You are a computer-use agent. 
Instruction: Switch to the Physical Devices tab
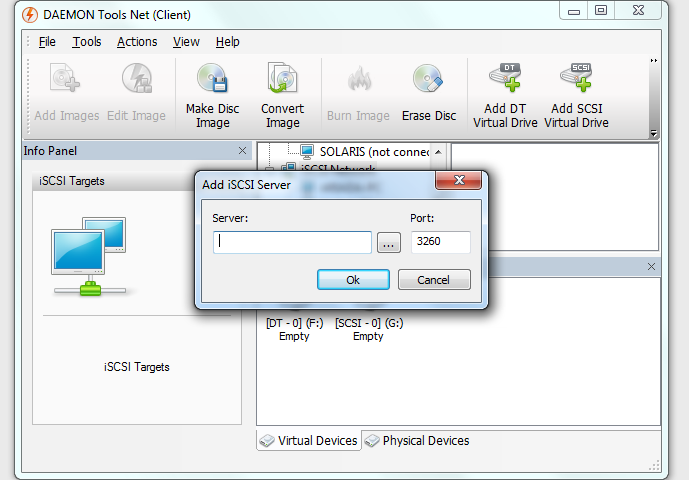[x=417, y=440]
